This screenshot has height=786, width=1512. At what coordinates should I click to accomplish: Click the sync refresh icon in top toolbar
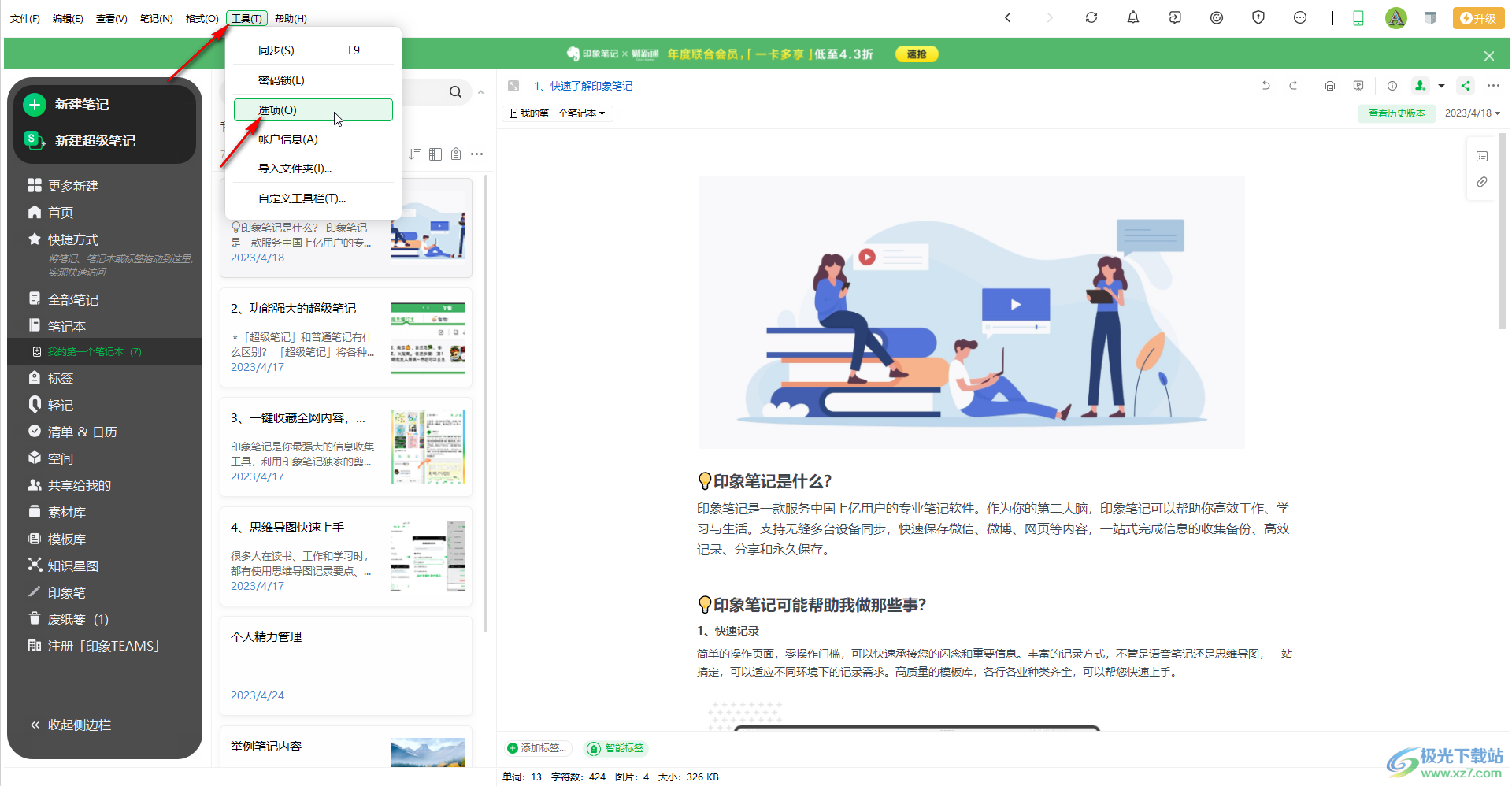(1091, 17)
